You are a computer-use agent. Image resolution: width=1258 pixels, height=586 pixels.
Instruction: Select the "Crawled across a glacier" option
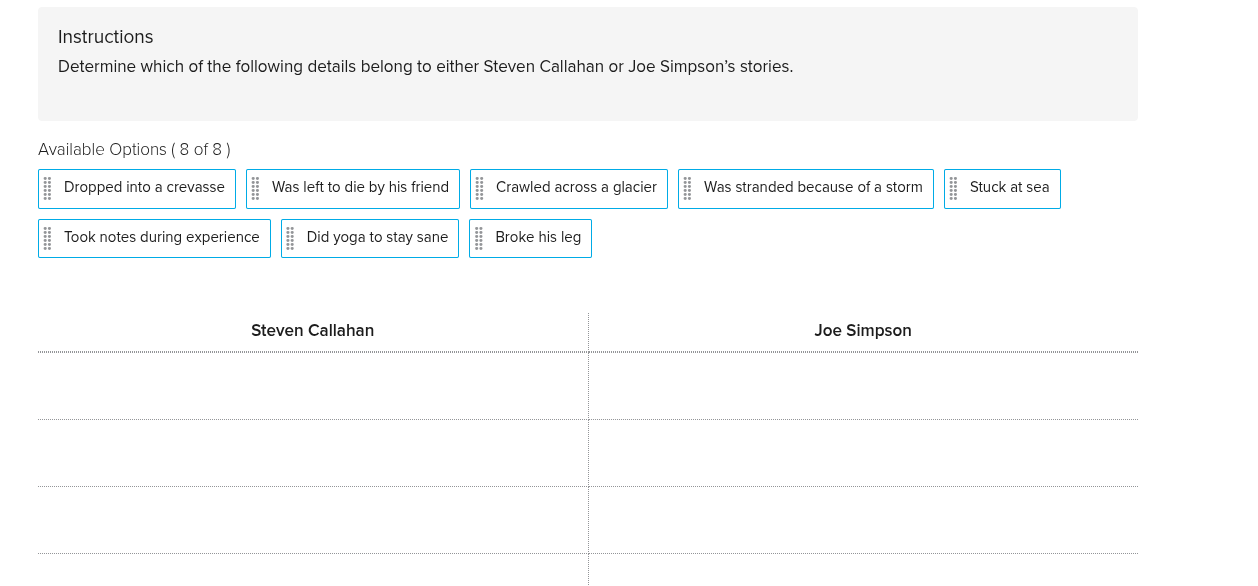coord(578,188)
